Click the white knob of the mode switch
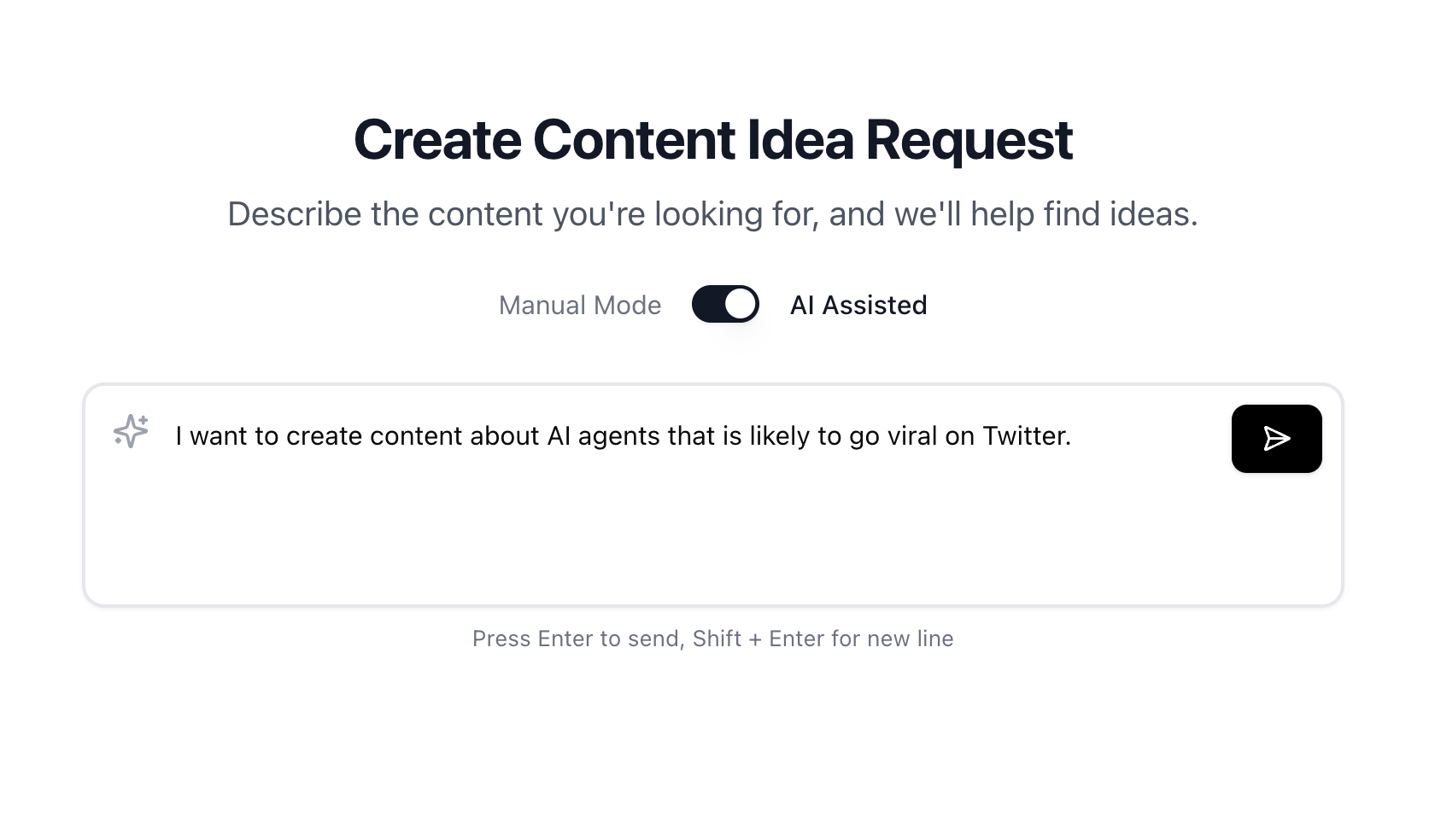 [x=740, y=304]
